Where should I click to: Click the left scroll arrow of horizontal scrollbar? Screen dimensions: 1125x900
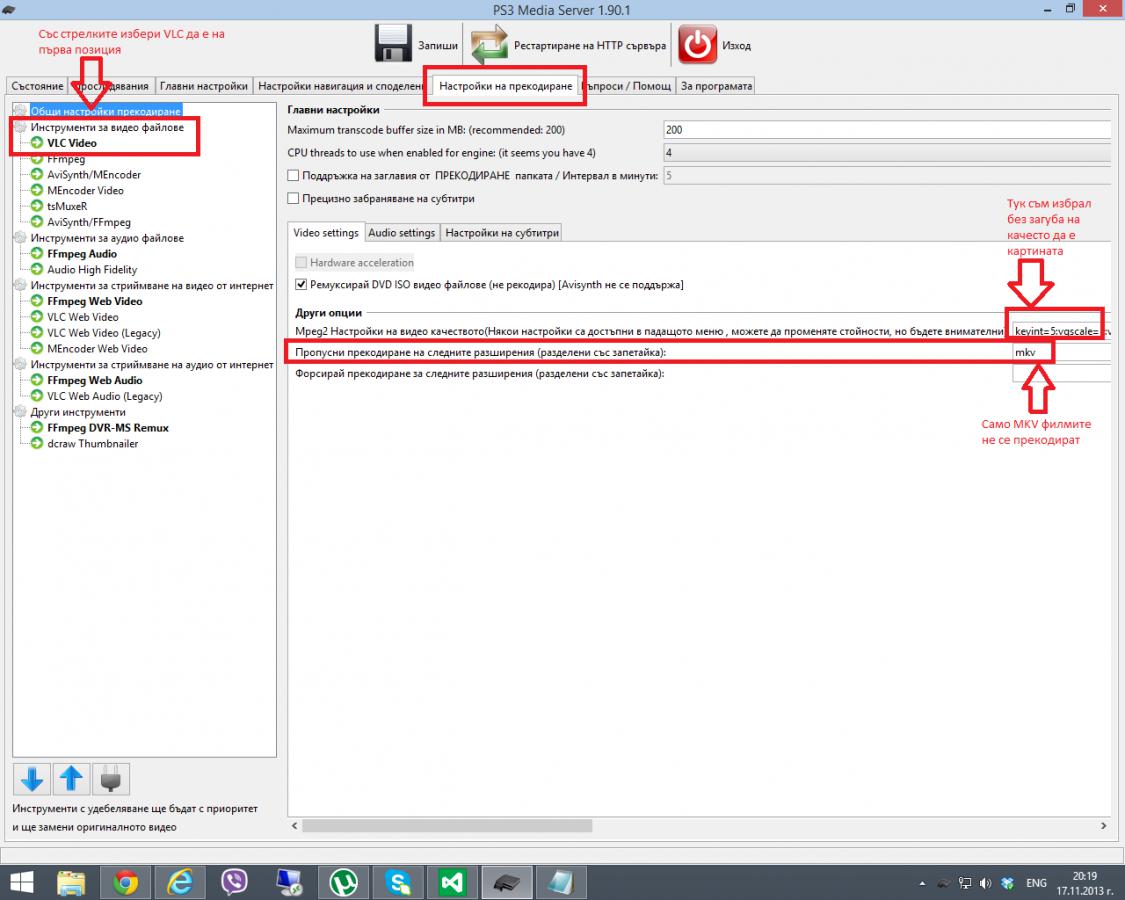pos(294,826)
